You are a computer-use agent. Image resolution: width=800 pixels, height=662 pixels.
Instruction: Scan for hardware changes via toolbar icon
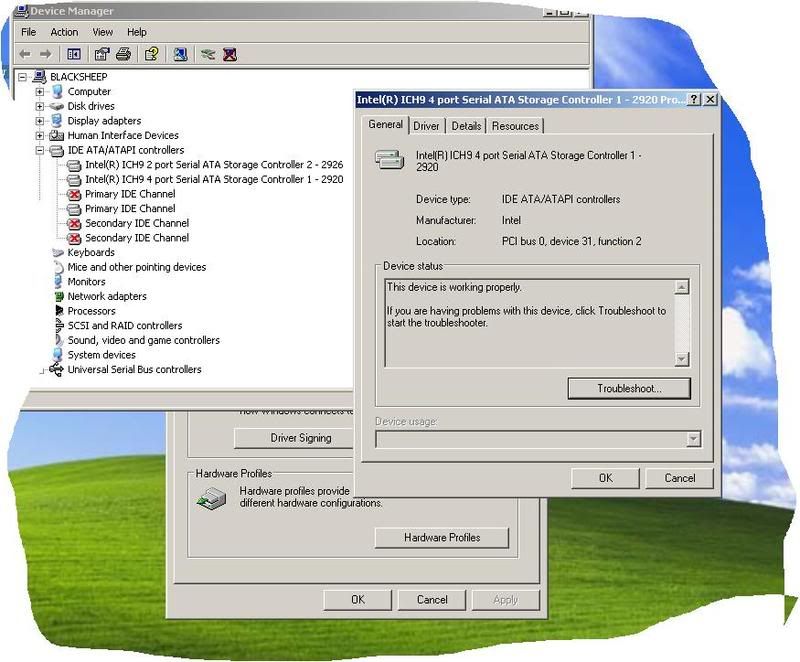pyautogui.click(x=180, y=54)
